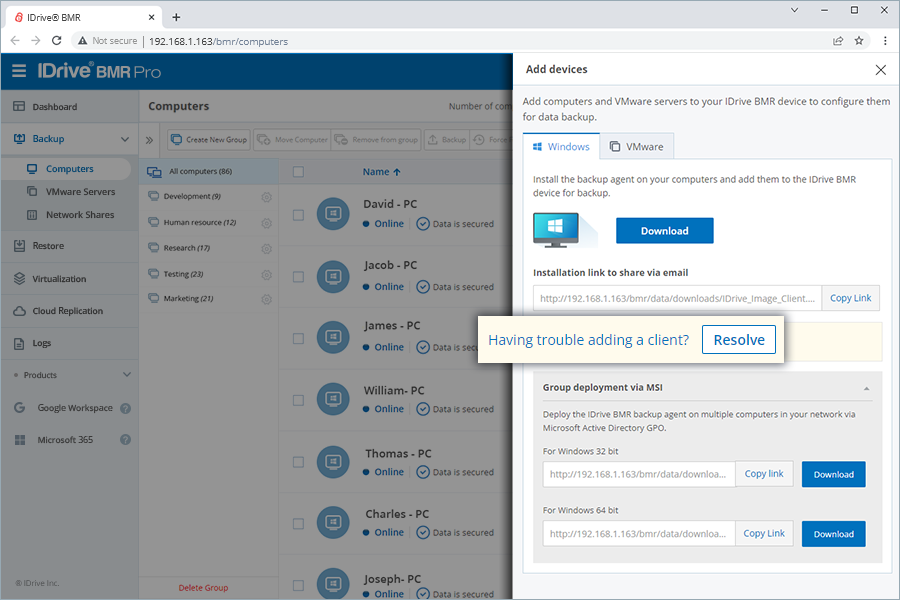Open the hamburger menu in IDrive header

pyautogui.click(x=19, y=71)
